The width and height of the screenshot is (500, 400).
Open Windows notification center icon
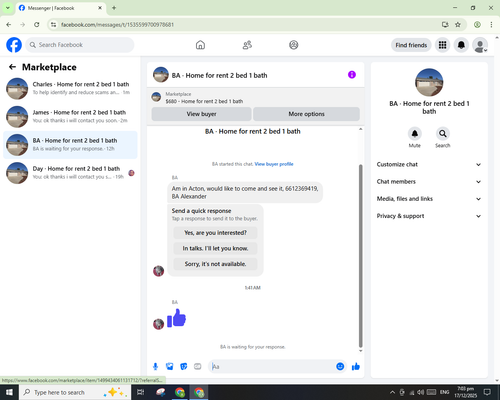click(x=487, y=392)
